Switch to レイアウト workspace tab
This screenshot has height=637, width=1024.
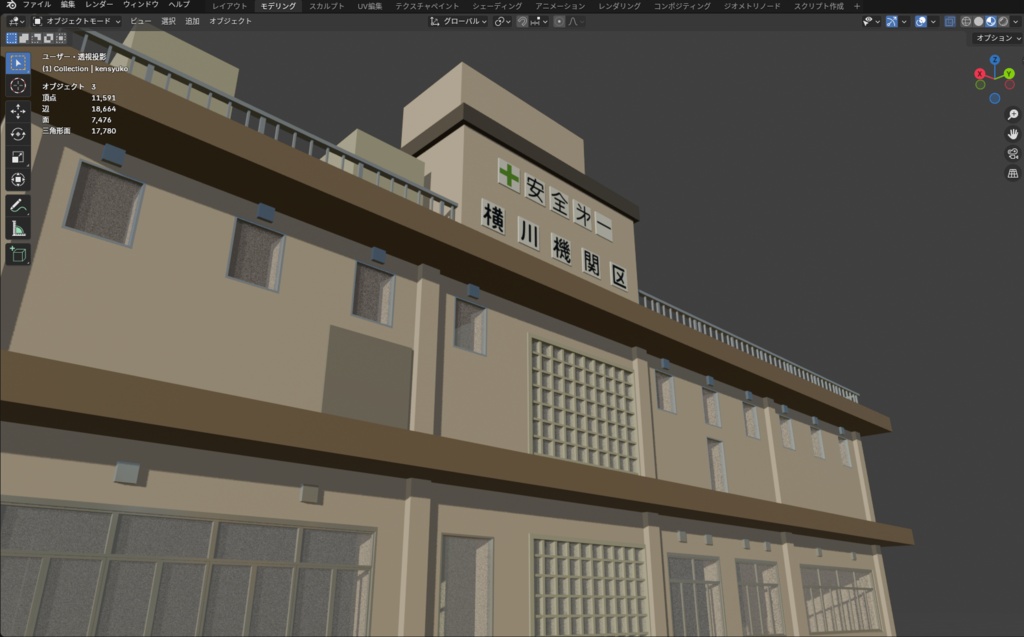click(230, 6)
